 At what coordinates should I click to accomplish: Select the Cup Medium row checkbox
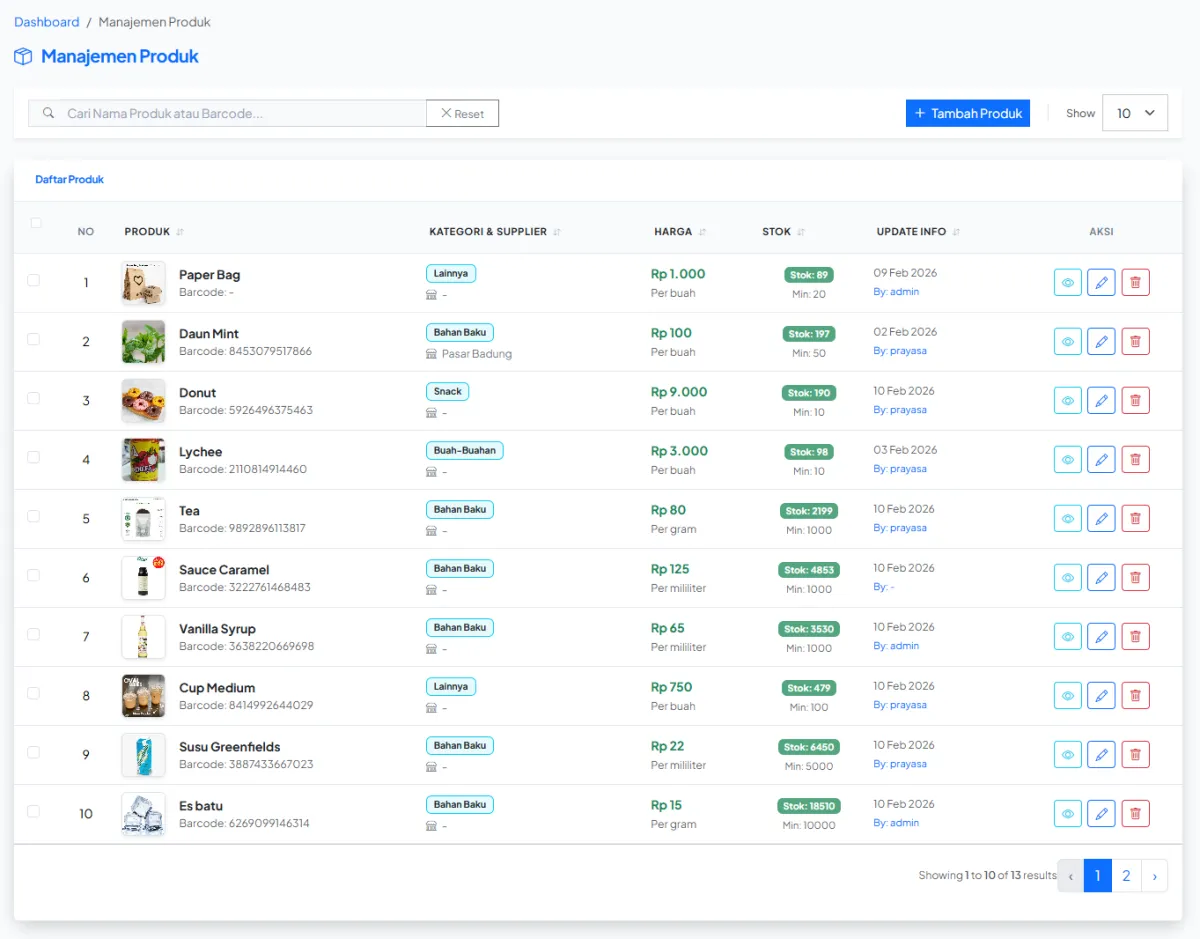click(x=33, y=693)
